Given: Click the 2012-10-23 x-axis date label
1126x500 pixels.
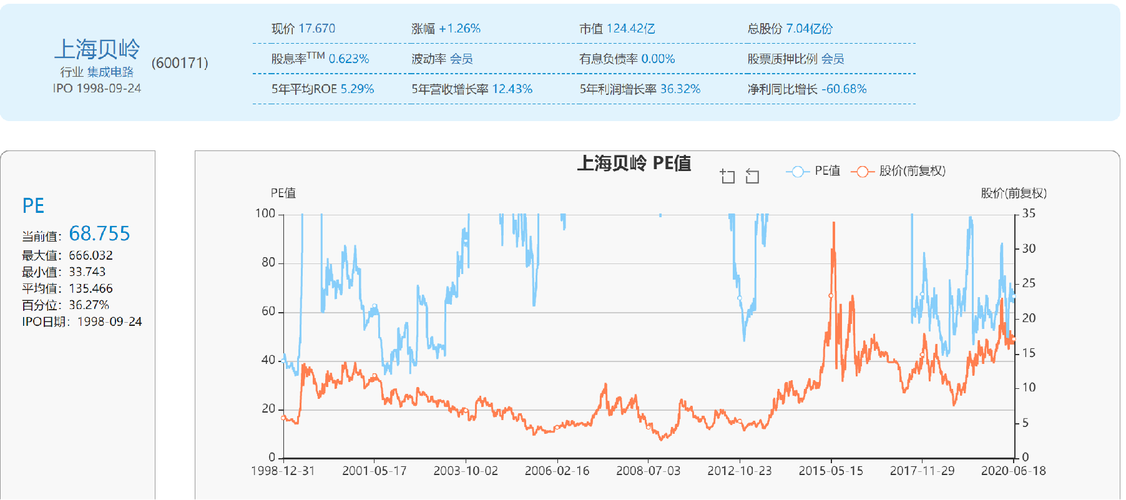Looking at the screenshot, I should (x=740, y=470).
